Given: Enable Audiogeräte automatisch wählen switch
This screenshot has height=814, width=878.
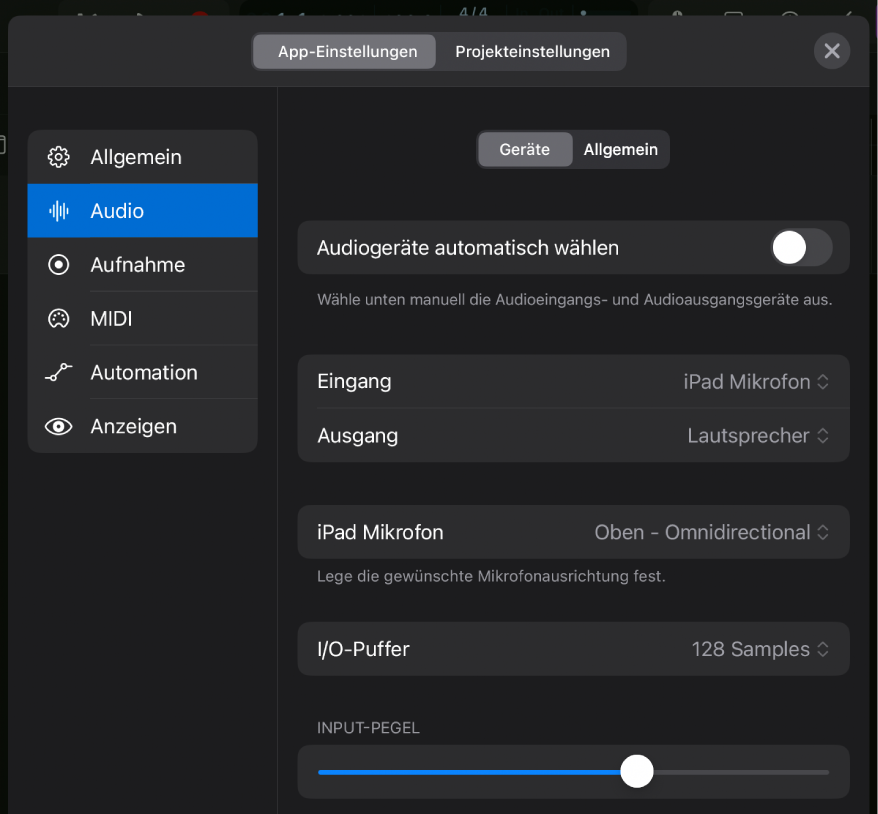Looking at the screenshot, I should tap(801, 248).
